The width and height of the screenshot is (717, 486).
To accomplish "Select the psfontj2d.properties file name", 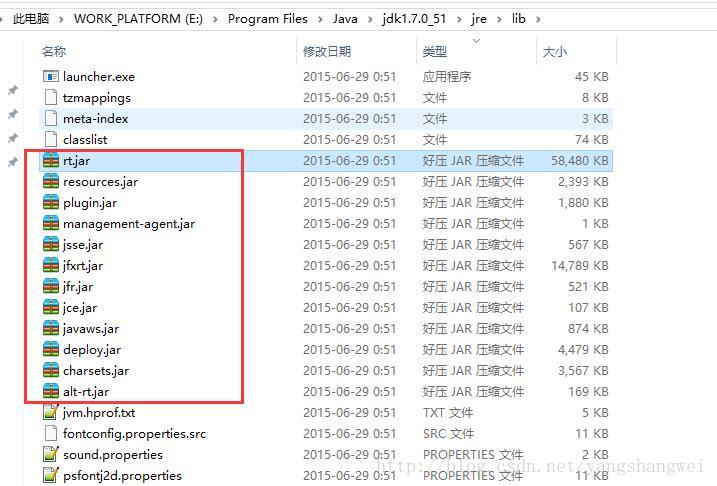I will pos(122,476).
